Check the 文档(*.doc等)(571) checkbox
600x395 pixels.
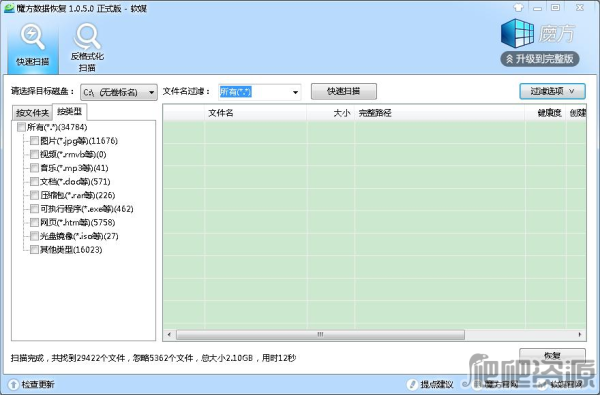coord(34,181)
